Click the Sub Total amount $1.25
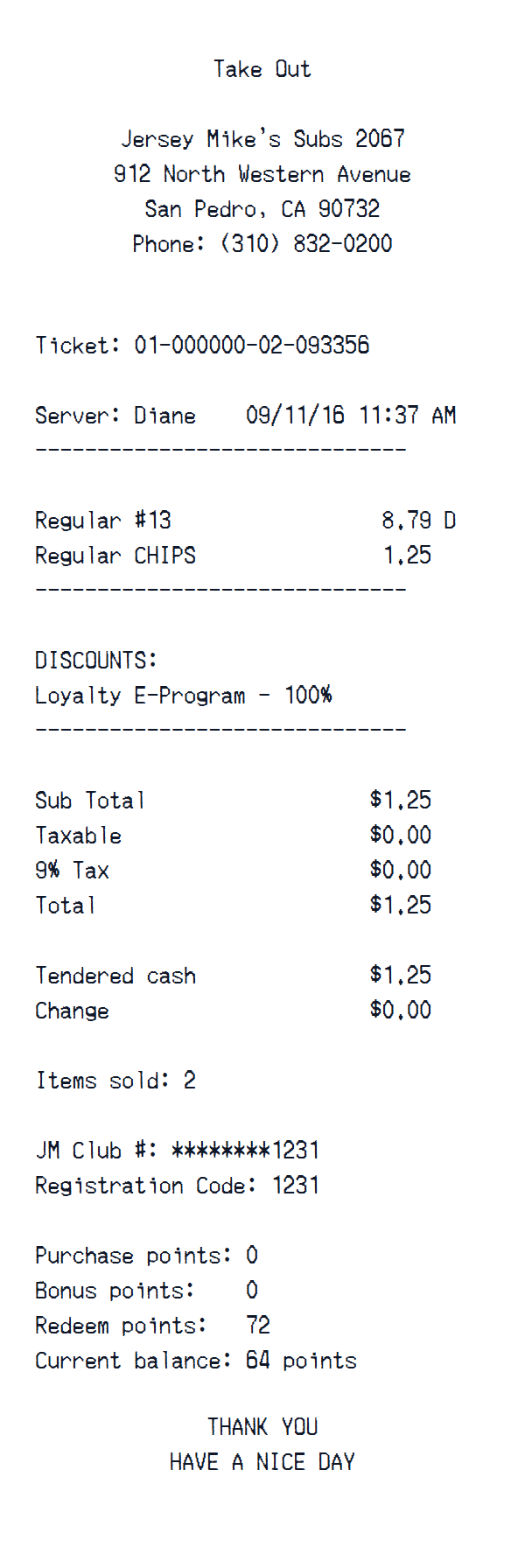525x1568 pixels. tap(400, 800)
